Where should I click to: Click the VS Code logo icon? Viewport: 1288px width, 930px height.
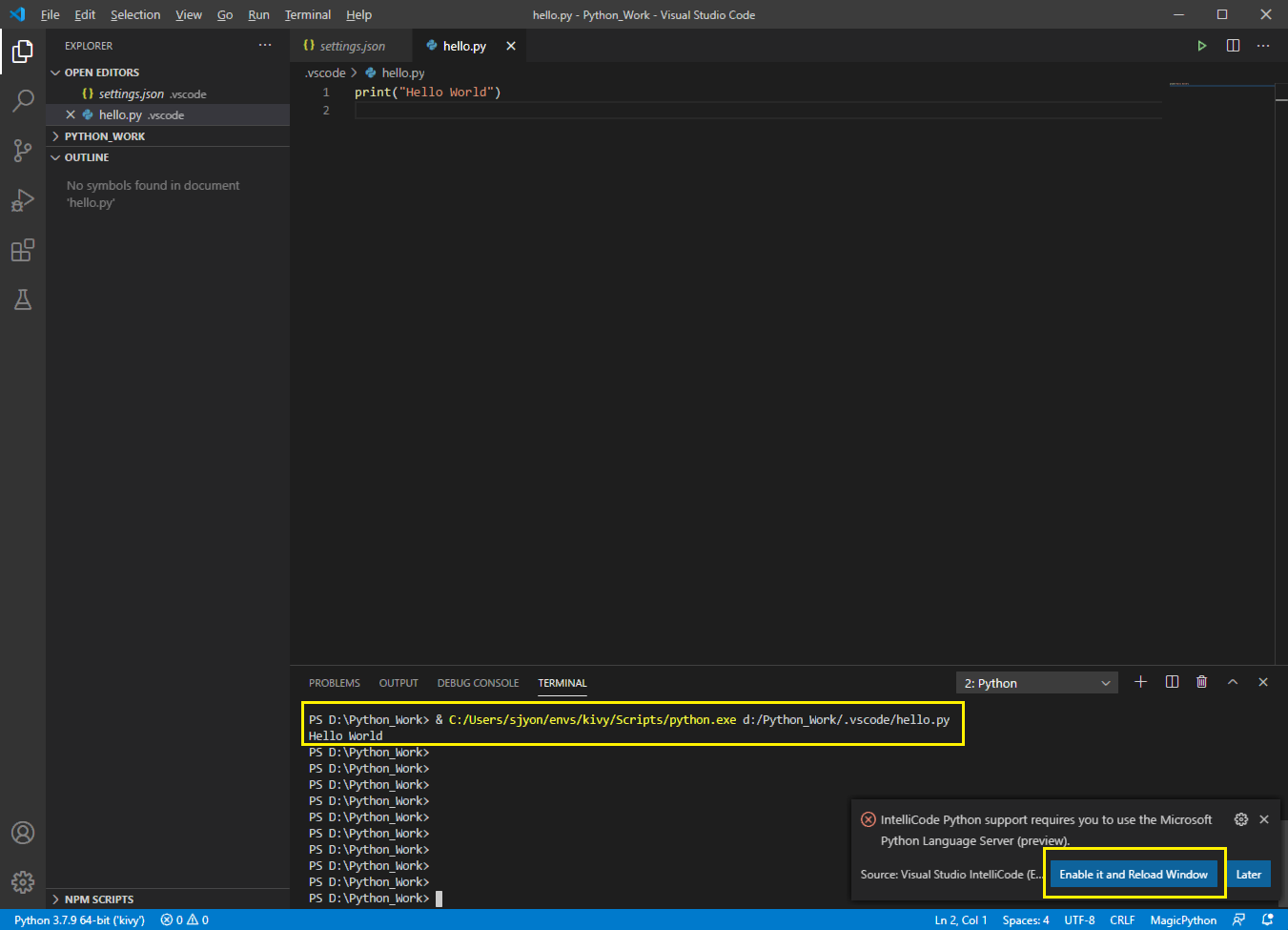[17, 14]
